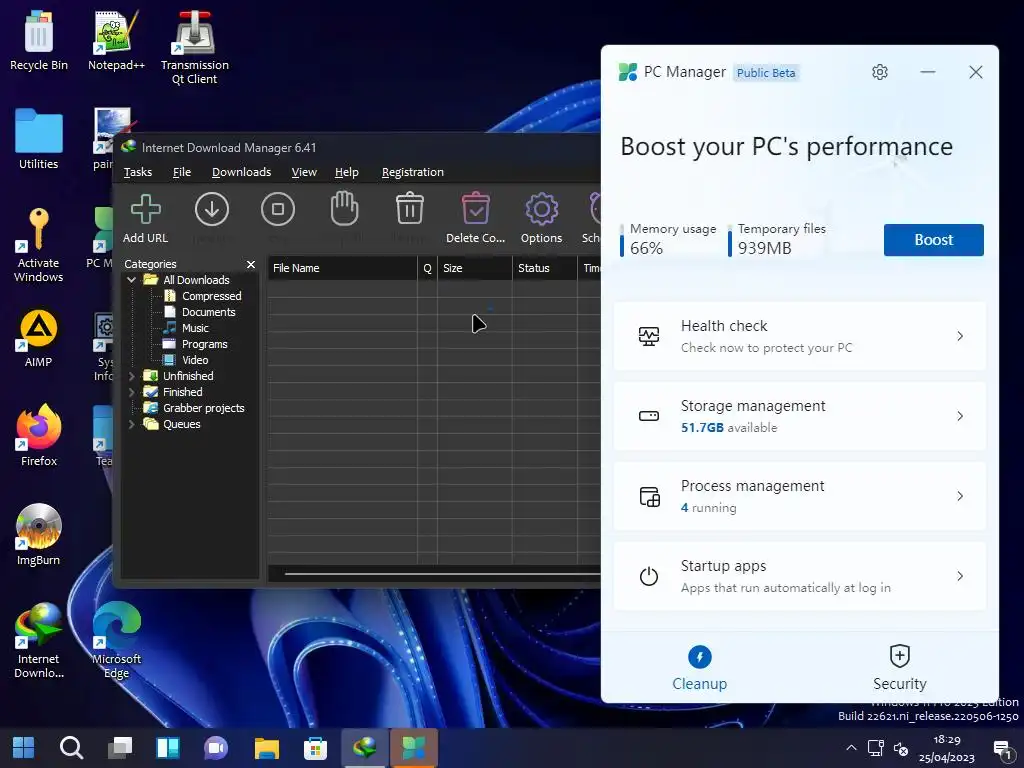Image resolution: width=1024 pixels, height=768 pixels.
Task: Click Memory usage 66% indicator
Action: [669, 239]
